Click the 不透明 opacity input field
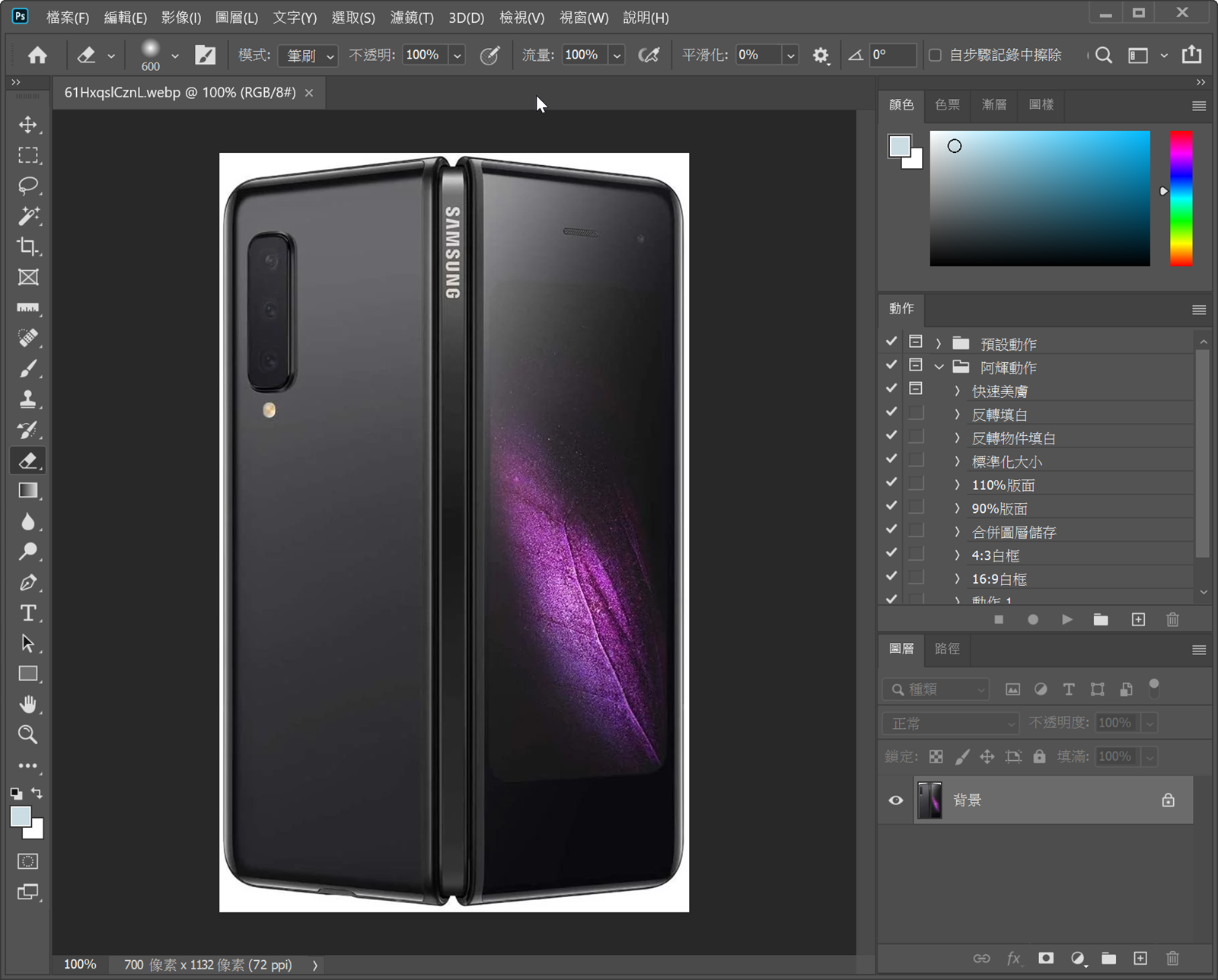 tap(423, 55)
